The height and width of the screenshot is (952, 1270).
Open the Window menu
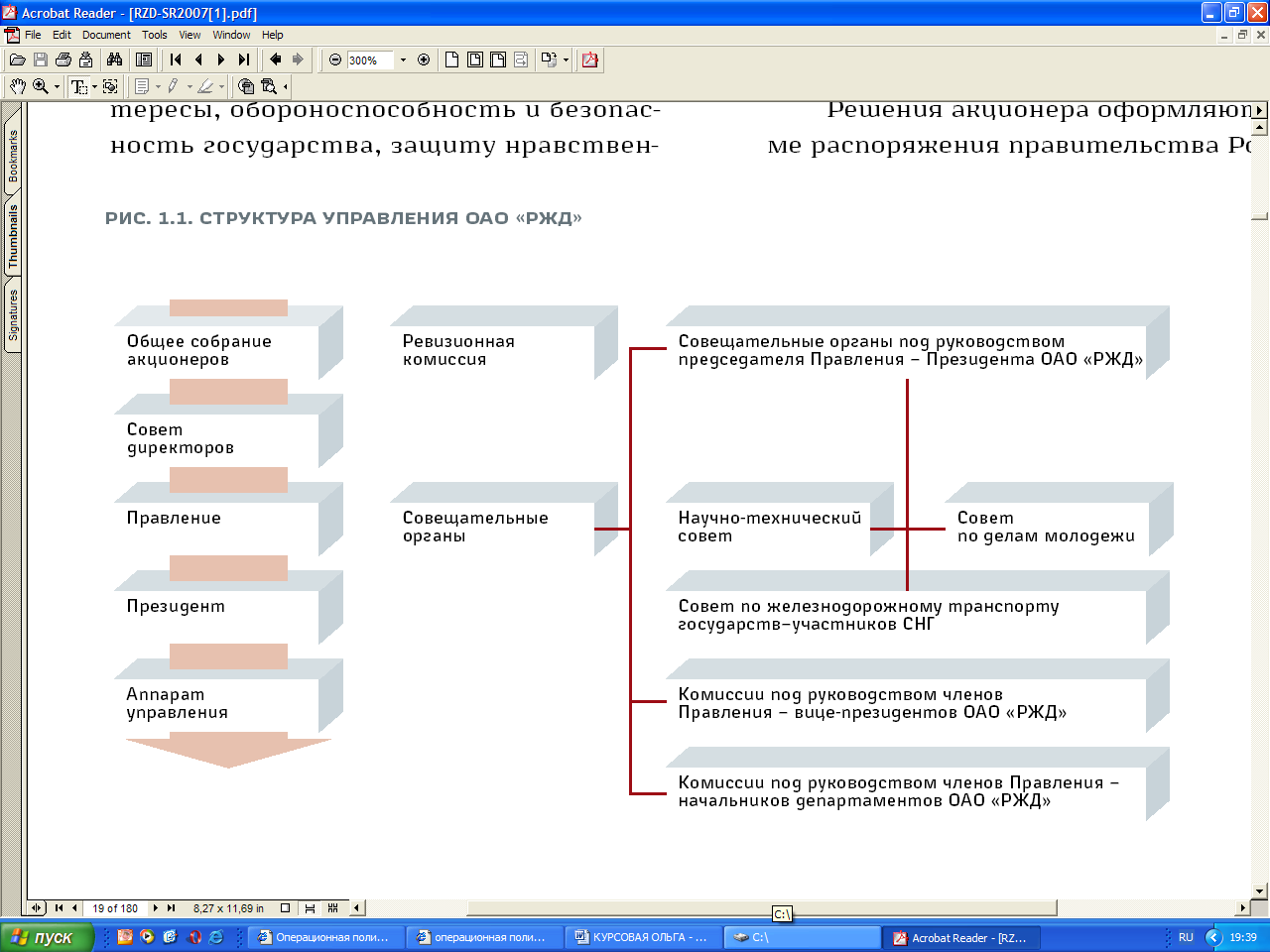click(231, 35)
